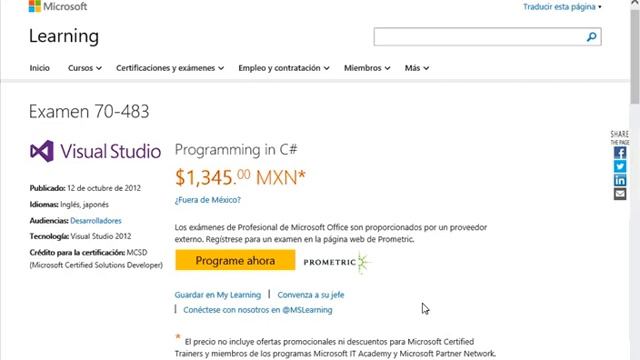640x360 pixels.
Task: Share the page via email icon
Action: click(x=620, y=194)
